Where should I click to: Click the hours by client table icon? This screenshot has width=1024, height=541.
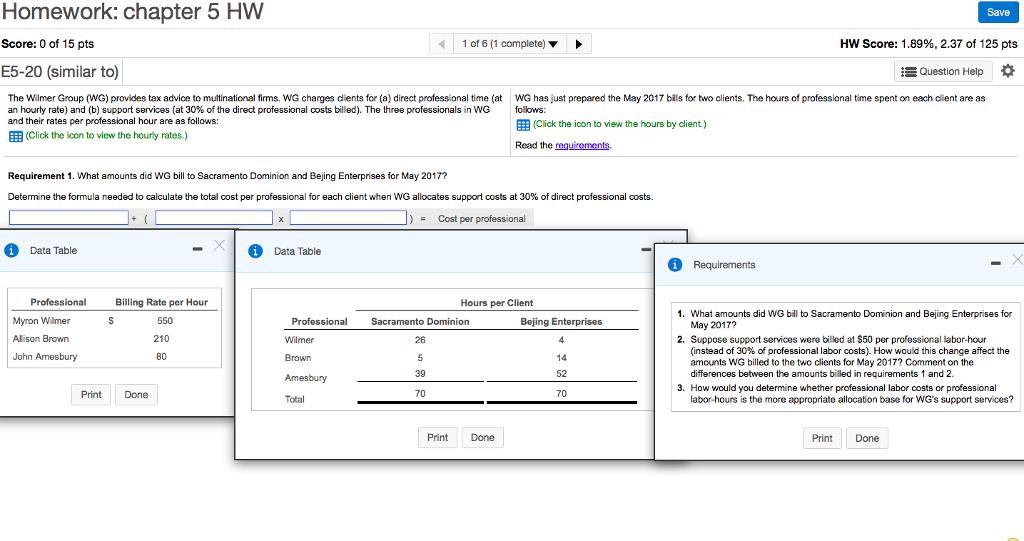coord(522,125)
